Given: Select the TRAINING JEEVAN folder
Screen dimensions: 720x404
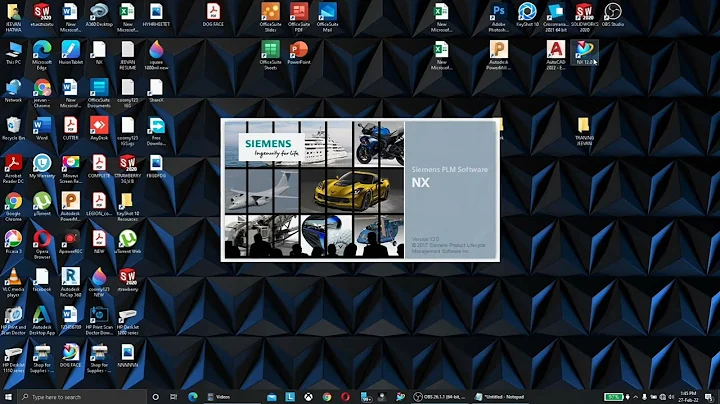Looking at the screenshot, I should [584, 131].
